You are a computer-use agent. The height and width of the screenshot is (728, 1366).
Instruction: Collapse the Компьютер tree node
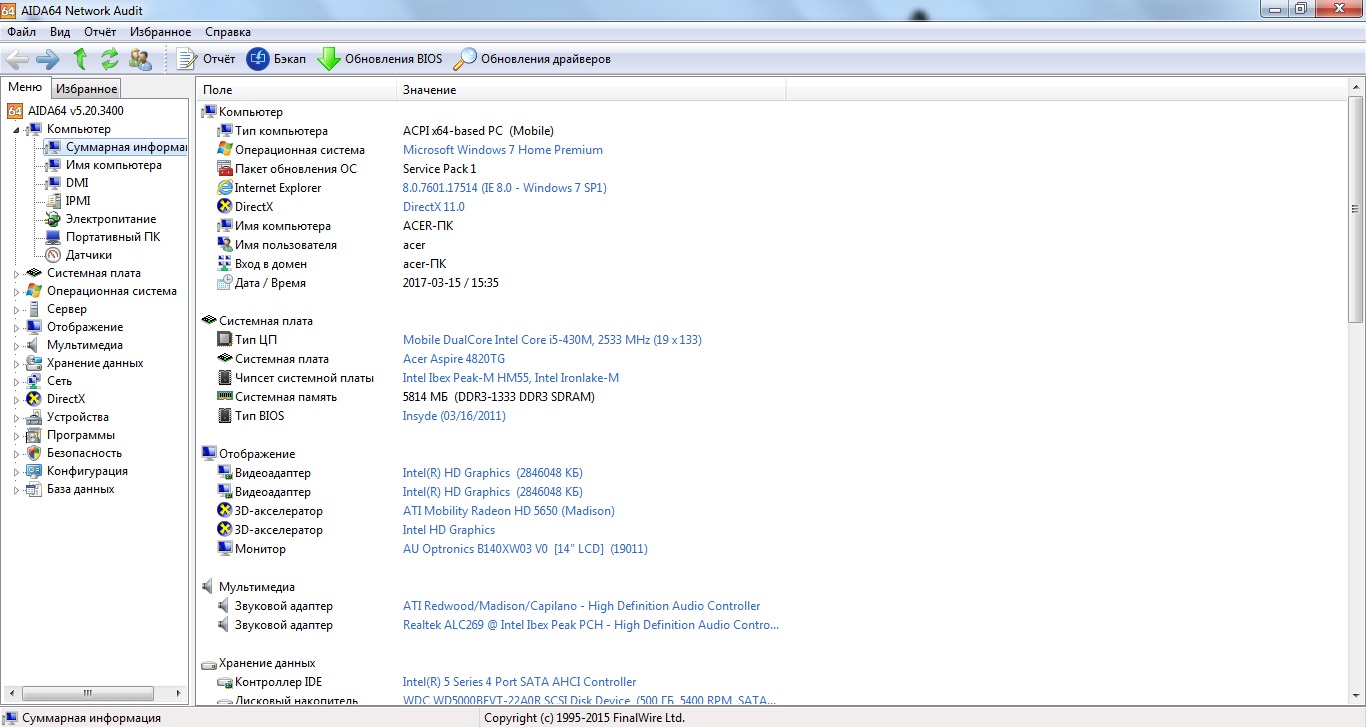pyautogui.click(x=16, y=130)
